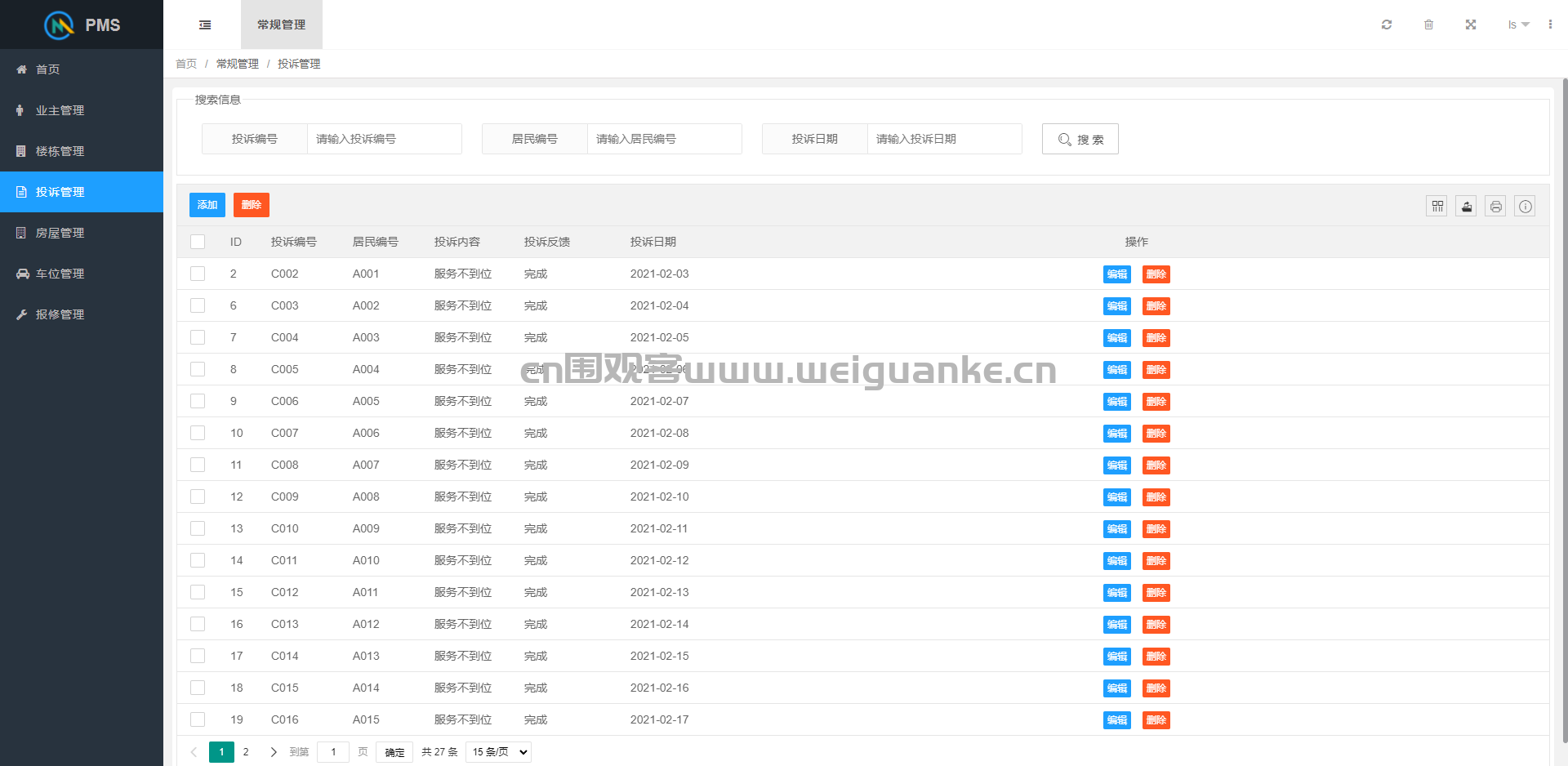Viewport: 1568px width, 766px height.
Task: Collapse the sidebar with the menu fold icon
Action: point(205,24)
